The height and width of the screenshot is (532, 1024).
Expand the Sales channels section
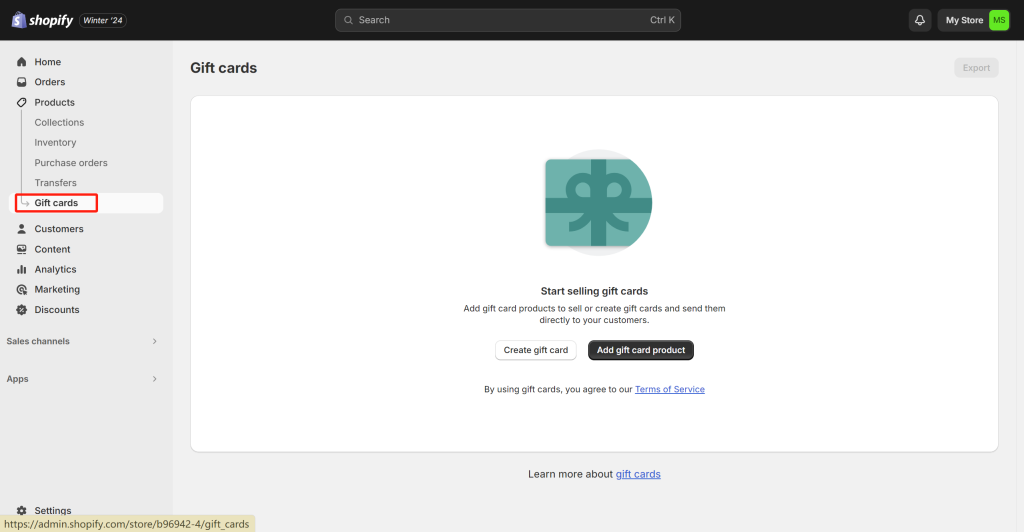82,341
